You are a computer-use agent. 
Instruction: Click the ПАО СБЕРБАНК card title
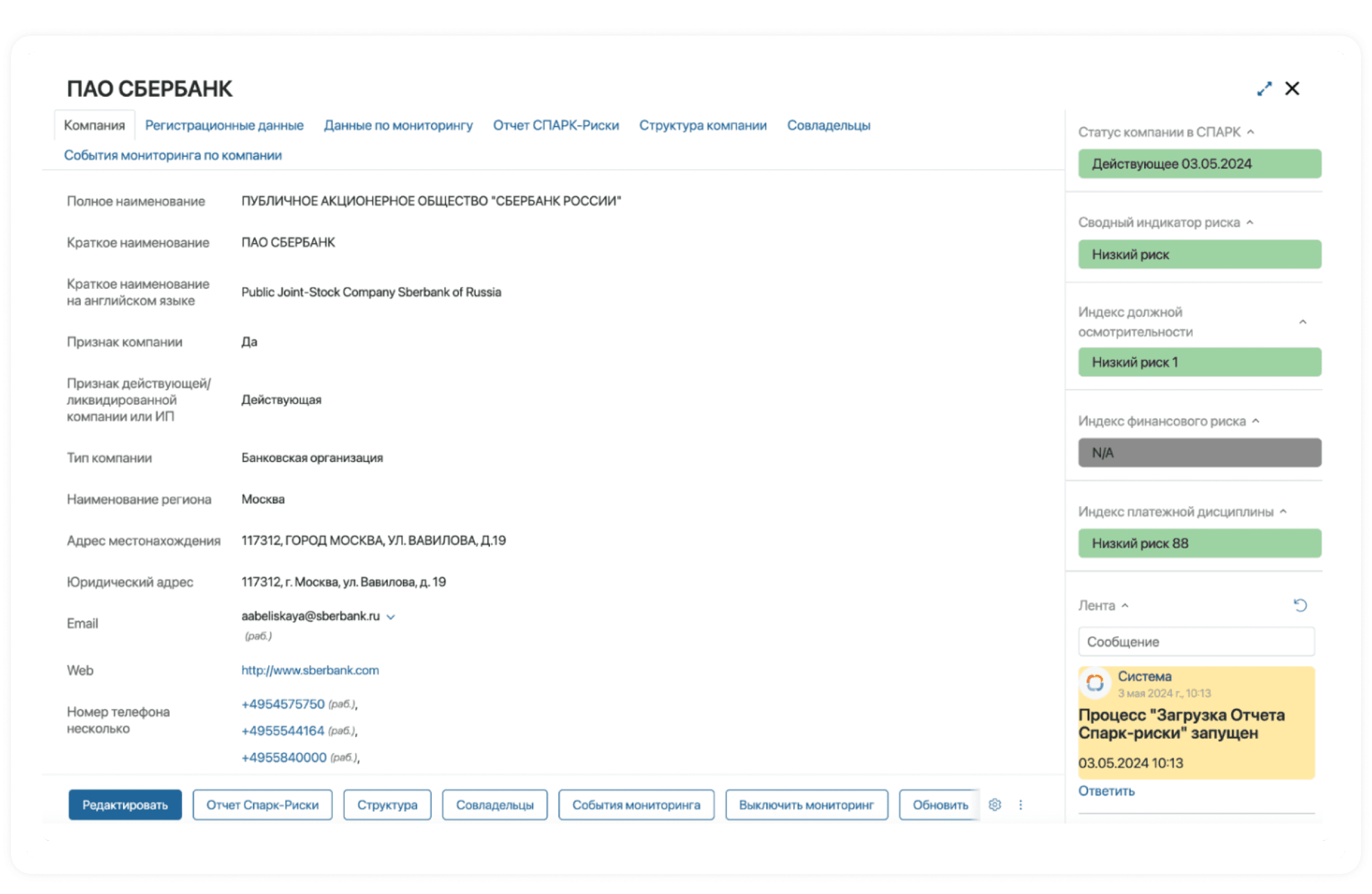(150, 89)
